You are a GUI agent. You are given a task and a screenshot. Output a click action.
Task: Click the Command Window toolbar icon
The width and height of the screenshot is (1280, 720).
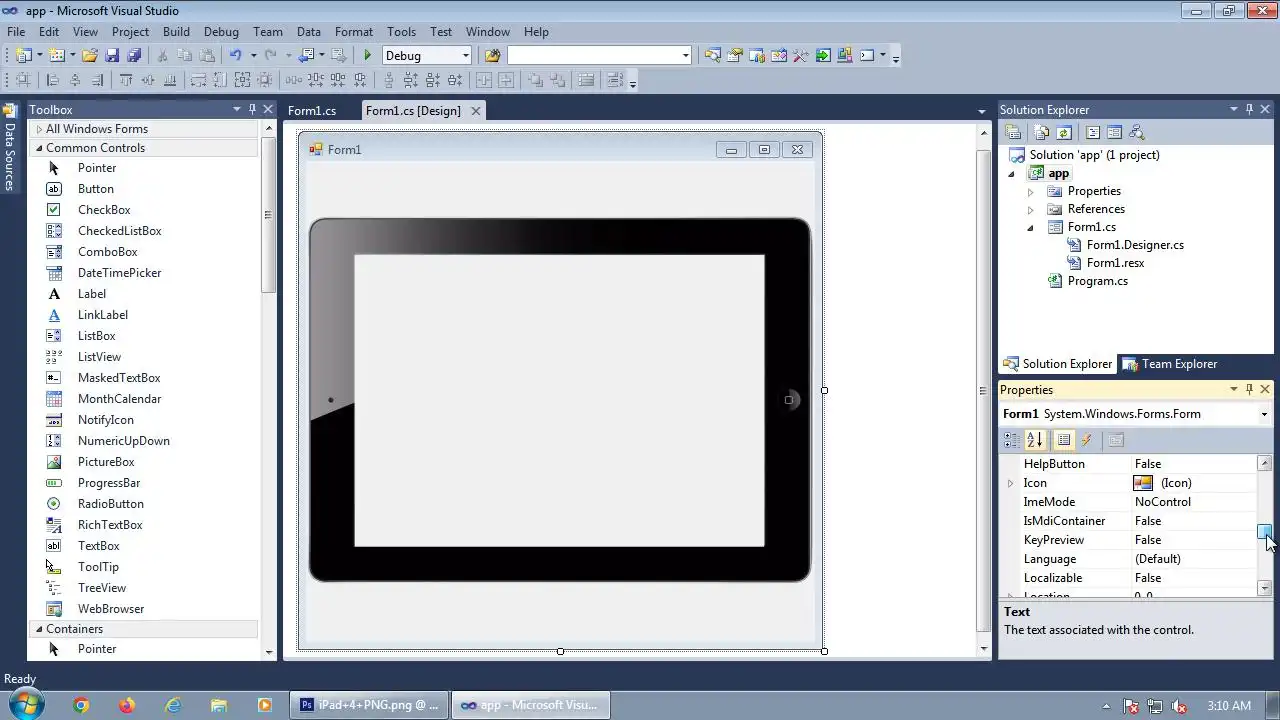[x=867, y=56]
